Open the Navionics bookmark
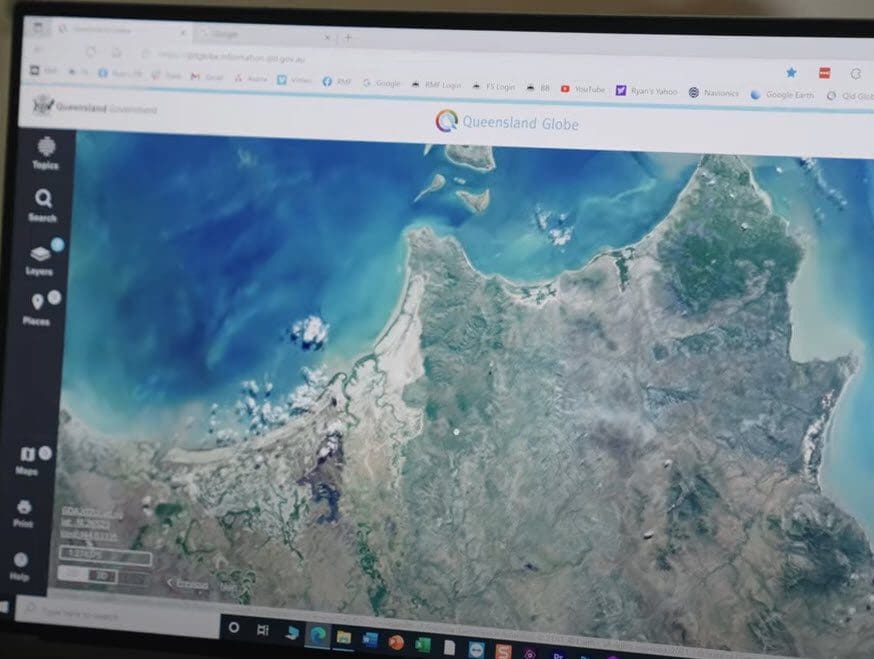 (x=713, y=93)
